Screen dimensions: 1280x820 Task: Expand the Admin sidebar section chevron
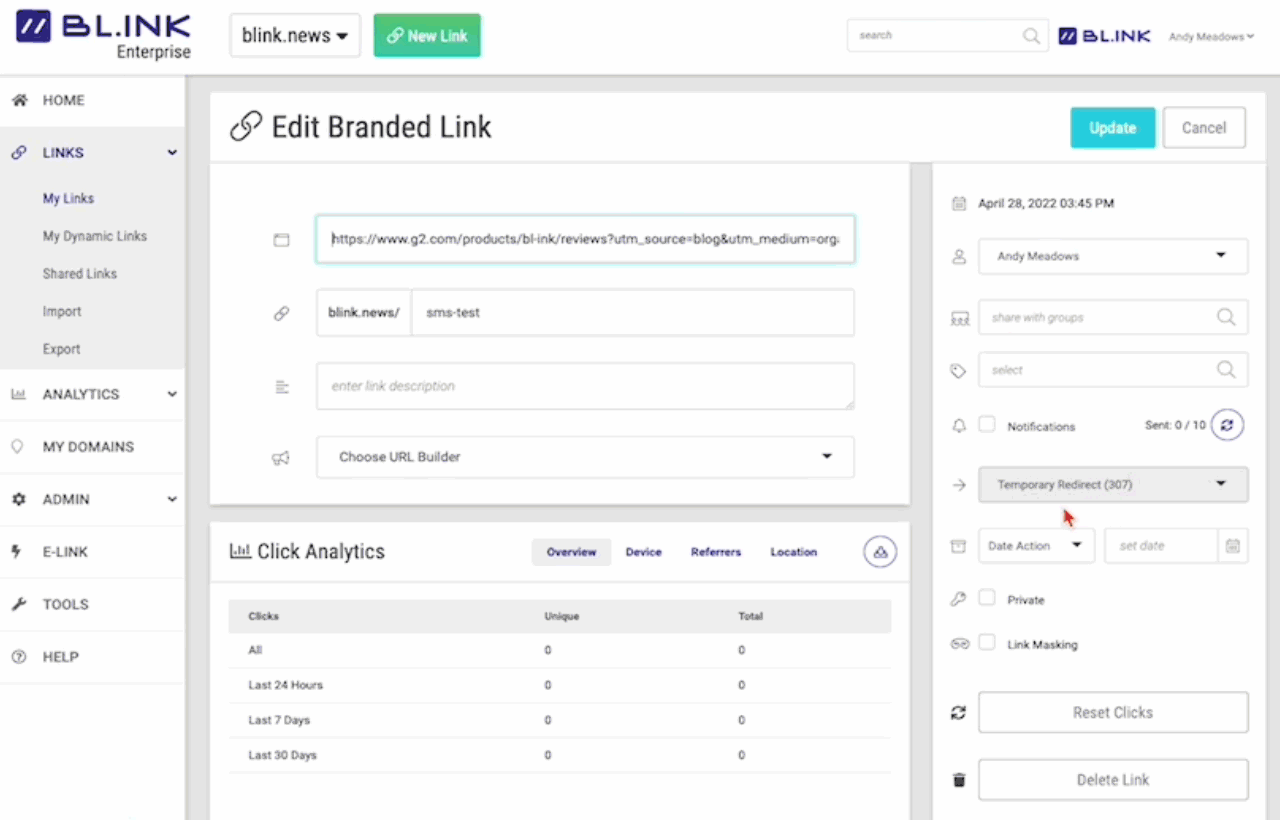pyautogui.click(x=172, y=499)
